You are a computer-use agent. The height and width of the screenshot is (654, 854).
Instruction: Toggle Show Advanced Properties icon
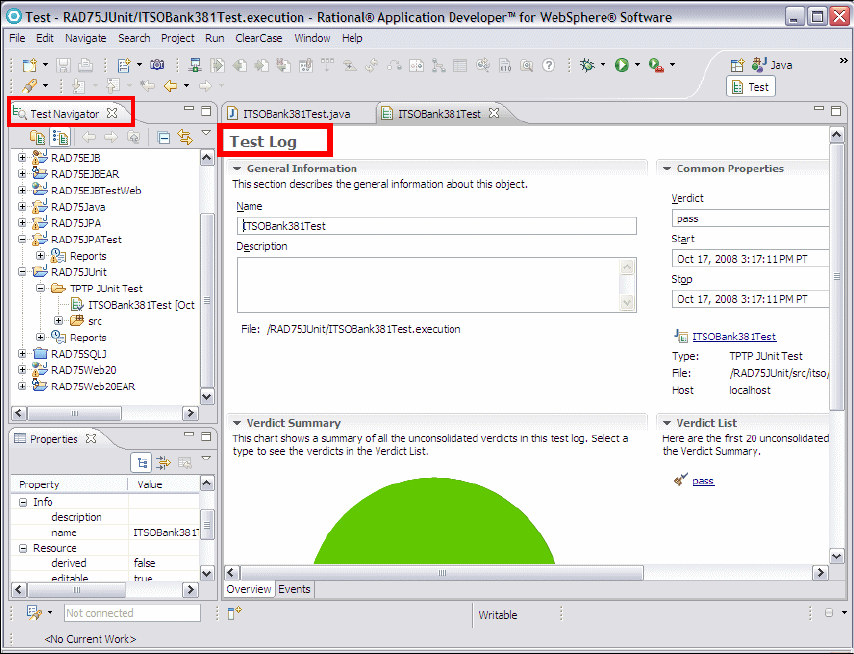(x=163, y=463)
